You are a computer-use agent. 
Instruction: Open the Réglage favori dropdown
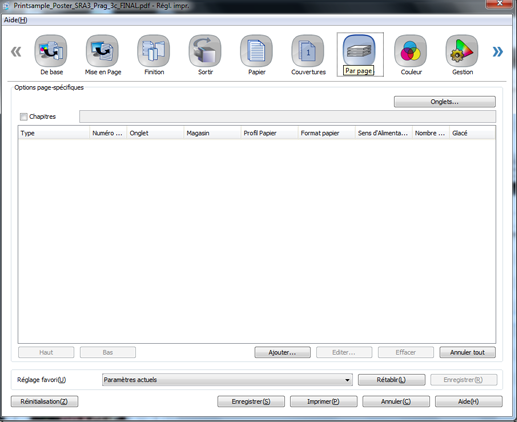pos(227,380)
